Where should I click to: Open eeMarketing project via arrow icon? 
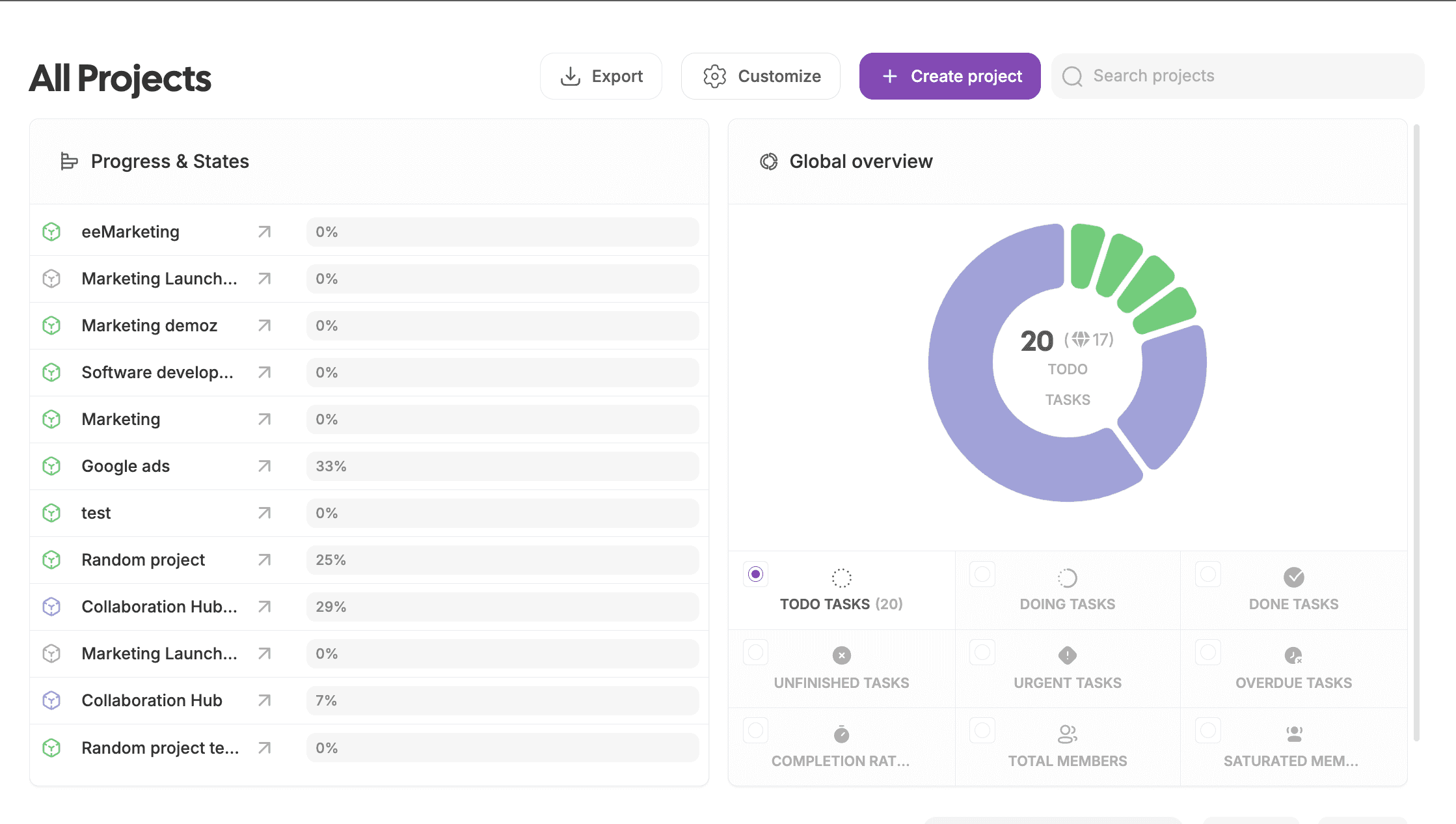click(264, 232)
